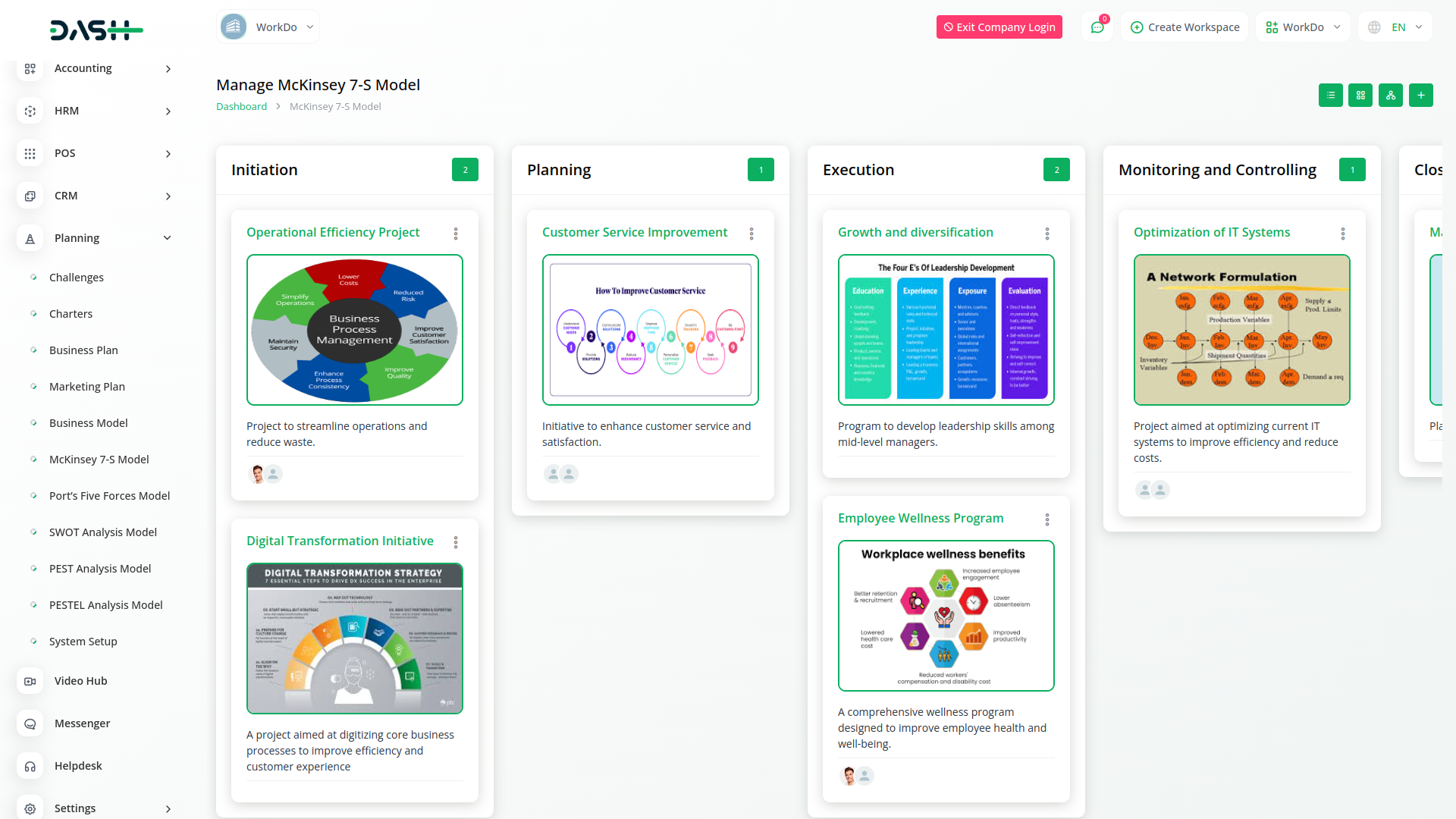Follow the Dashboard breadcrumb link
This screenshot has height=819, width=1456.
[x=241, y=107]
